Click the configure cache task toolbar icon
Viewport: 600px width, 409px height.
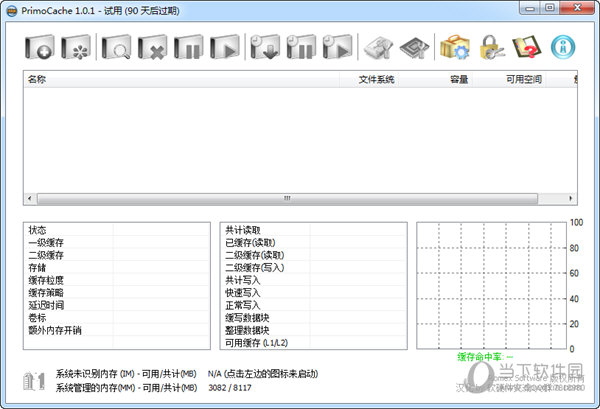76,47
